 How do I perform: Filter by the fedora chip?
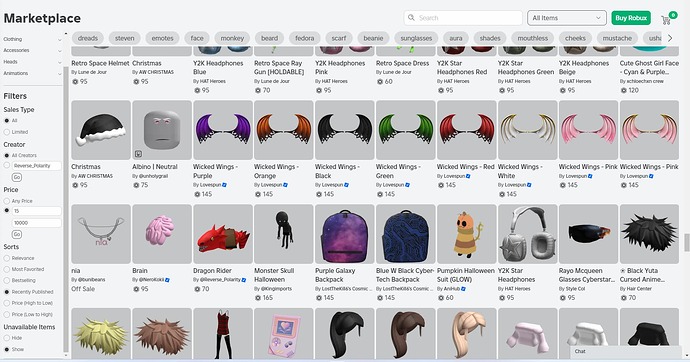(x=305, y=38)
